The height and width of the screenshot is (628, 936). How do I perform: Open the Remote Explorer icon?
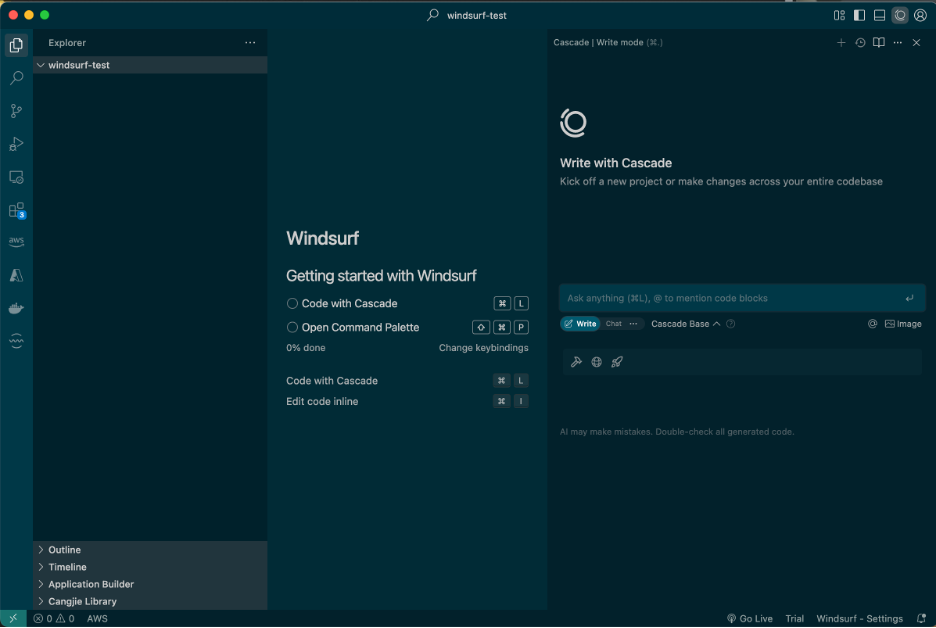point(16,177)
